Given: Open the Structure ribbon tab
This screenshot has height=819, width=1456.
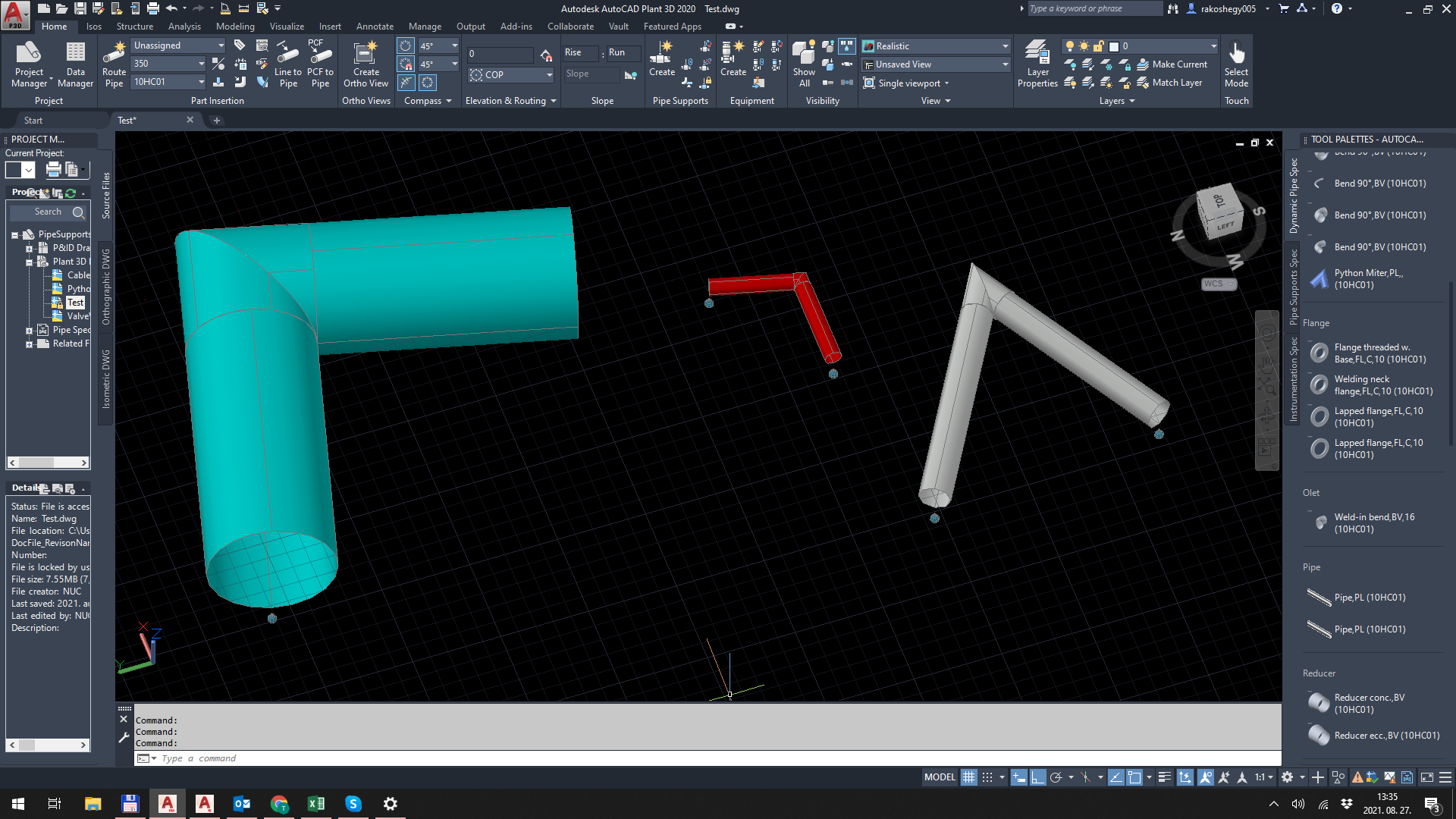Looking at the screenshot, I should (135, 27).
